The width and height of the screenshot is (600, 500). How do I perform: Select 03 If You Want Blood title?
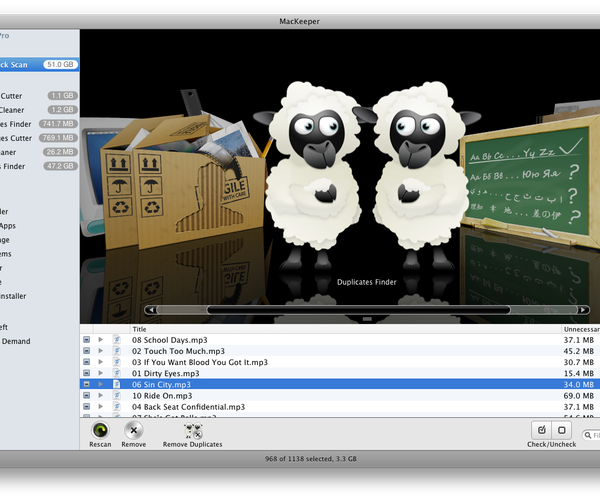tap(200, 362)
